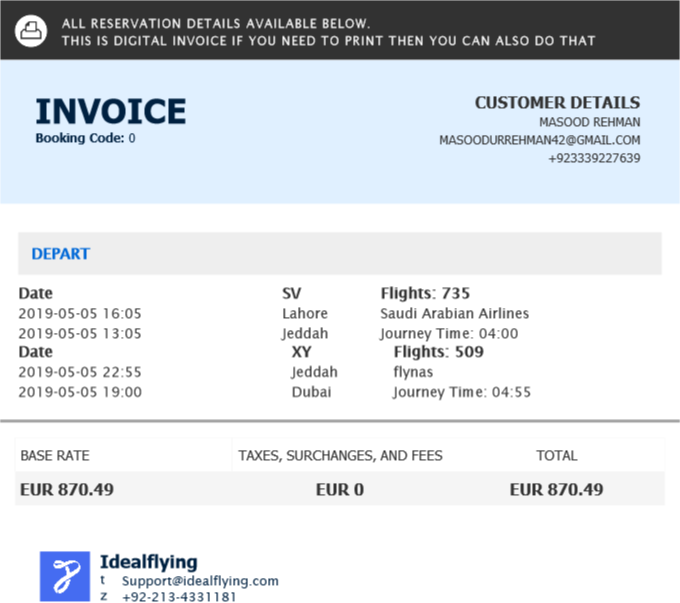This screenshot has height=603, width=680.
Task: Click the printer icon in header
Action: point(31,30)
